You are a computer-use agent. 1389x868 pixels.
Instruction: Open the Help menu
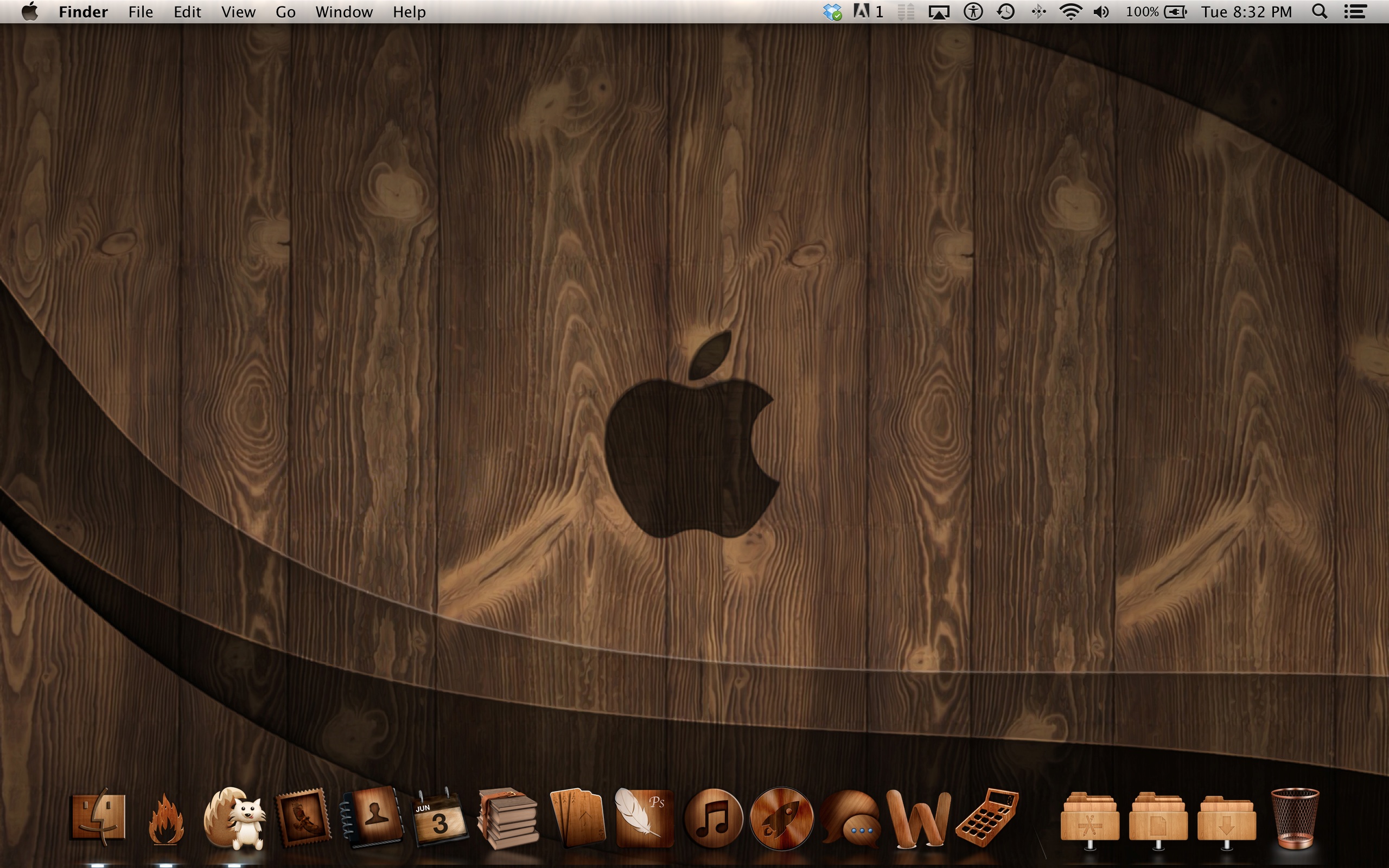(x=409, y=12)
